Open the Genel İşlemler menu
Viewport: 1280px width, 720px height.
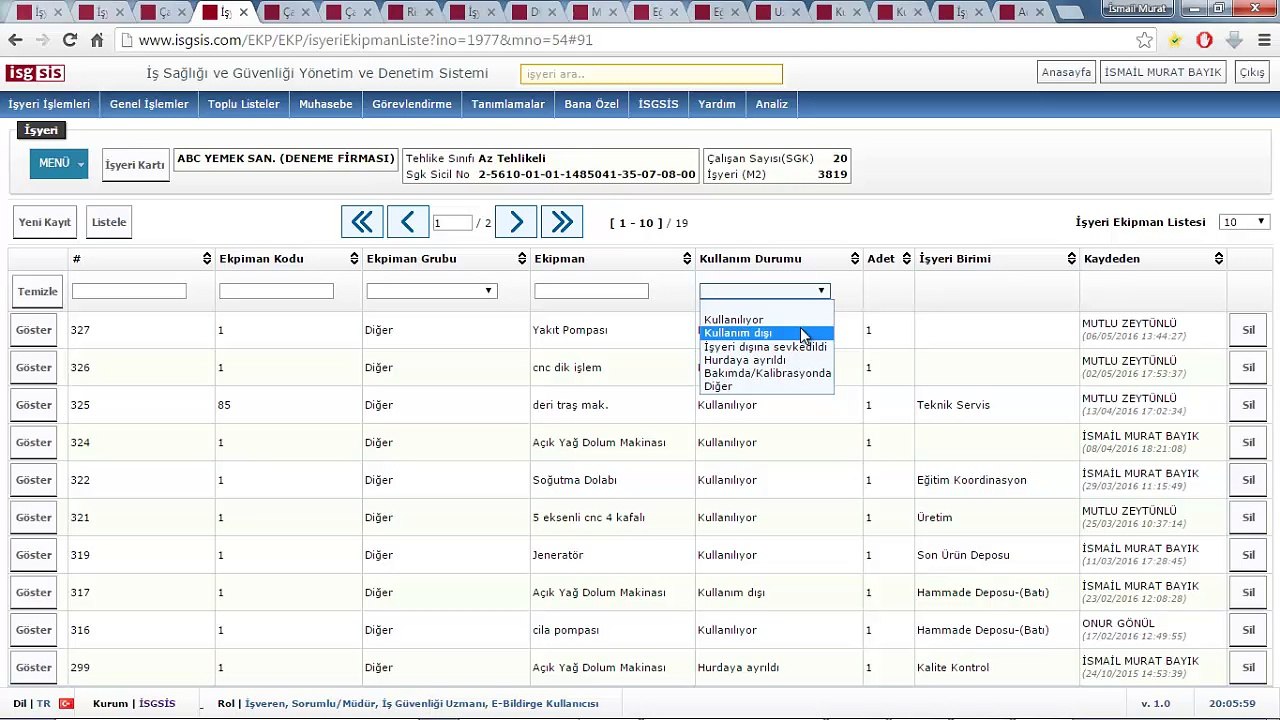(x=149, y=104)
